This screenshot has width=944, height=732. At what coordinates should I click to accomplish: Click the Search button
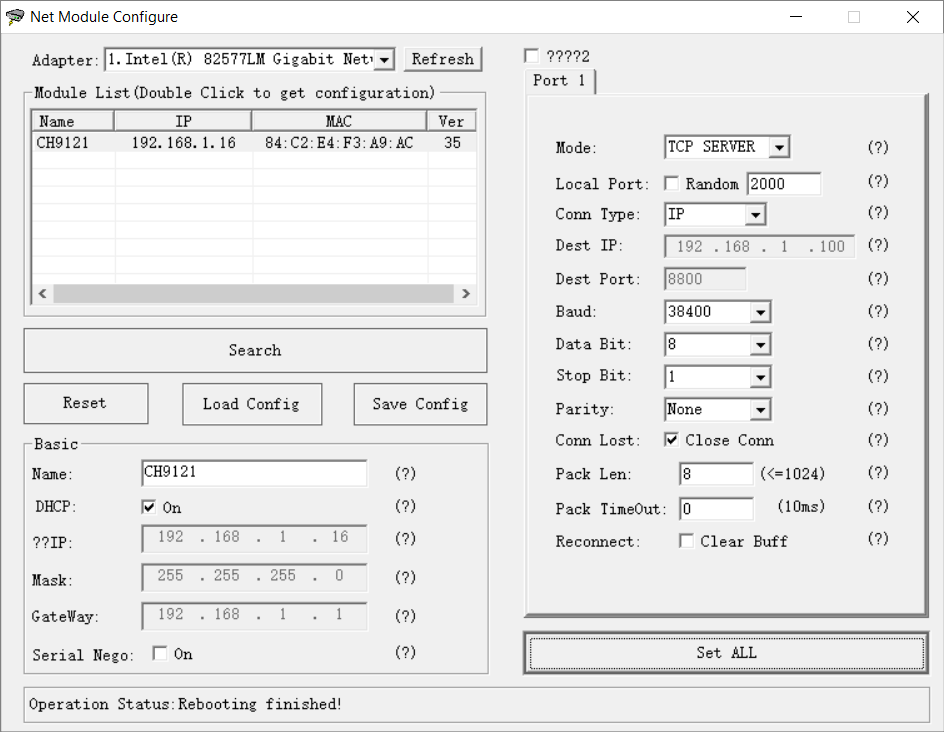[255, 350]
